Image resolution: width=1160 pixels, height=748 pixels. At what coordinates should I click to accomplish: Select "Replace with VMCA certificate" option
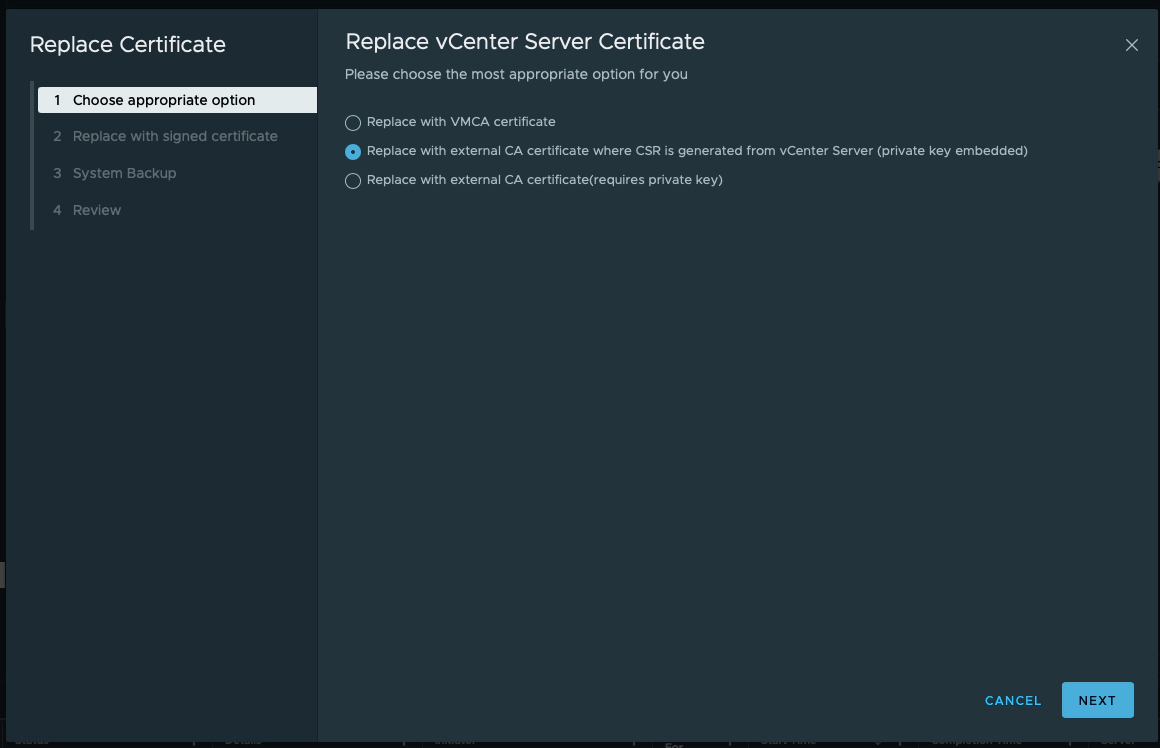pos(353,122)
